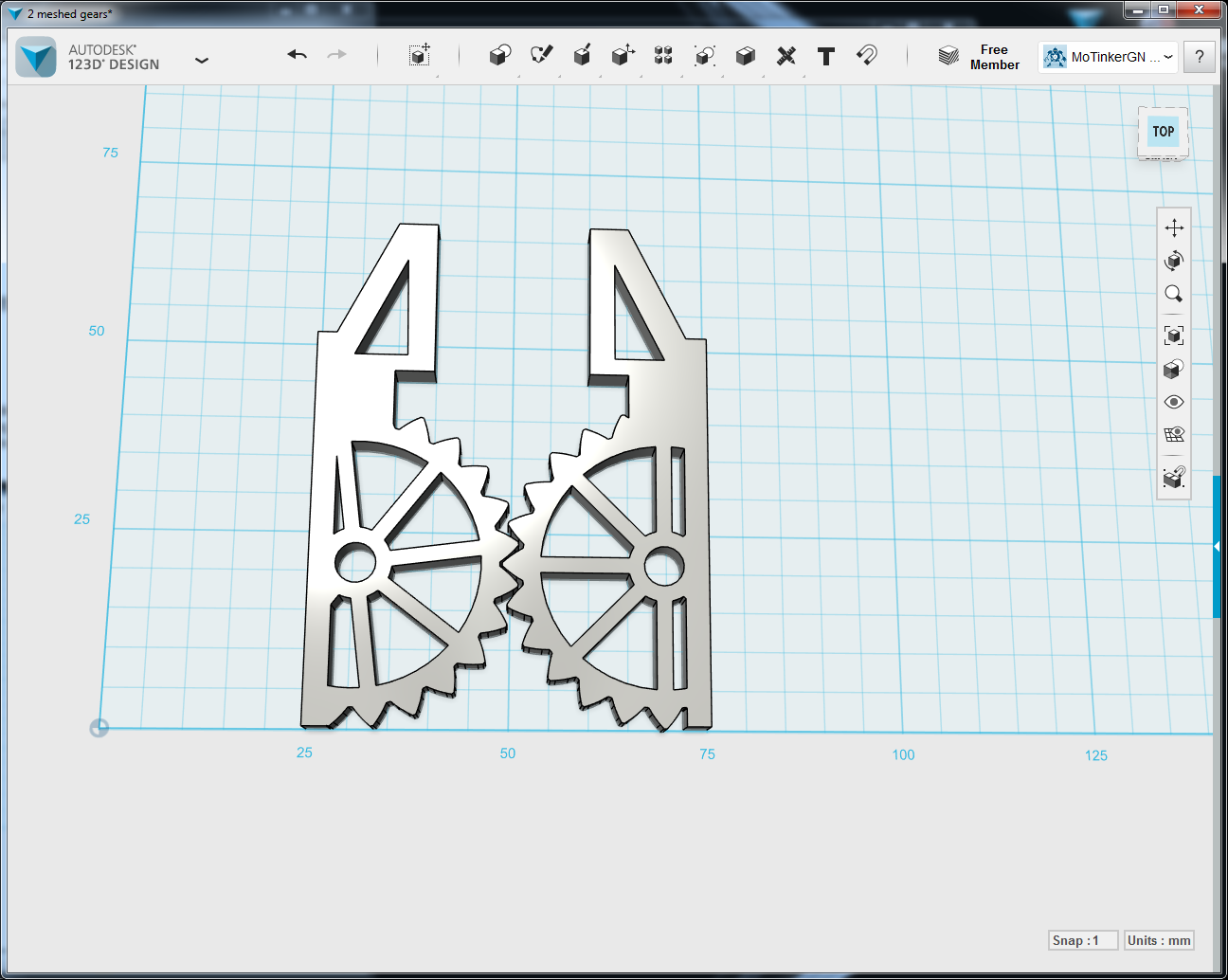Open the main application menu chevron
The width and height of the screenshot is (1228, 980).
(202, 60)
